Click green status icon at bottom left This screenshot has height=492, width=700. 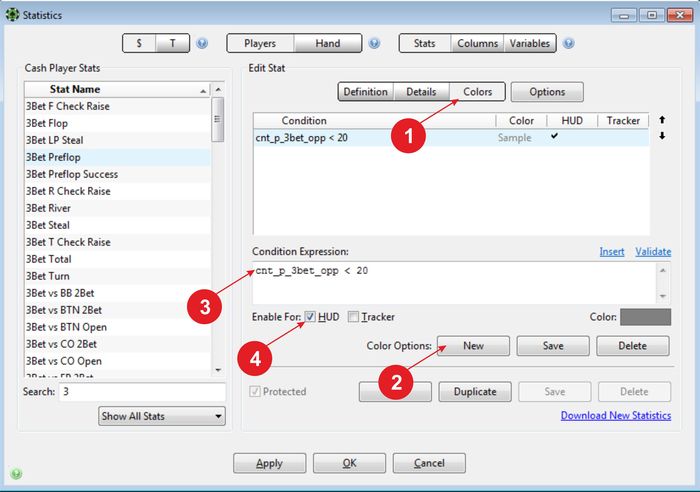click(16, 473)
